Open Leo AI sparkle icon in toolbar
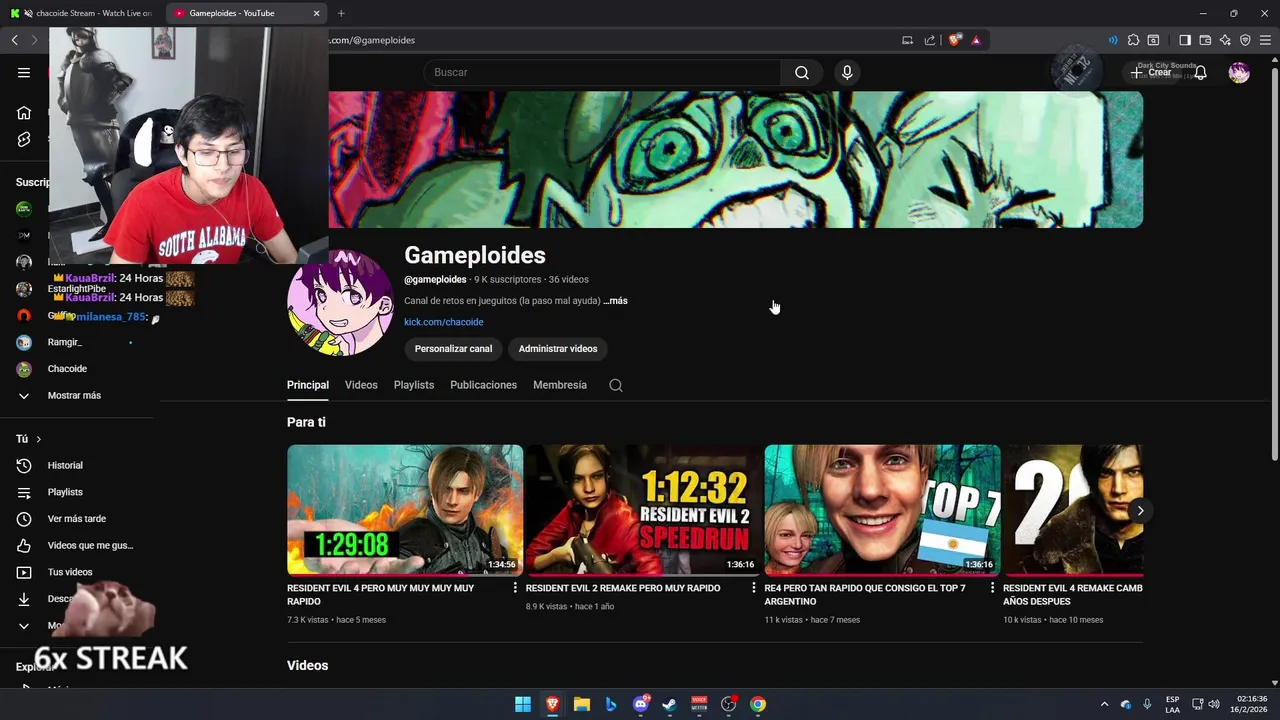Viewport: 1280px width, 720px height. tap(1225, 40)
